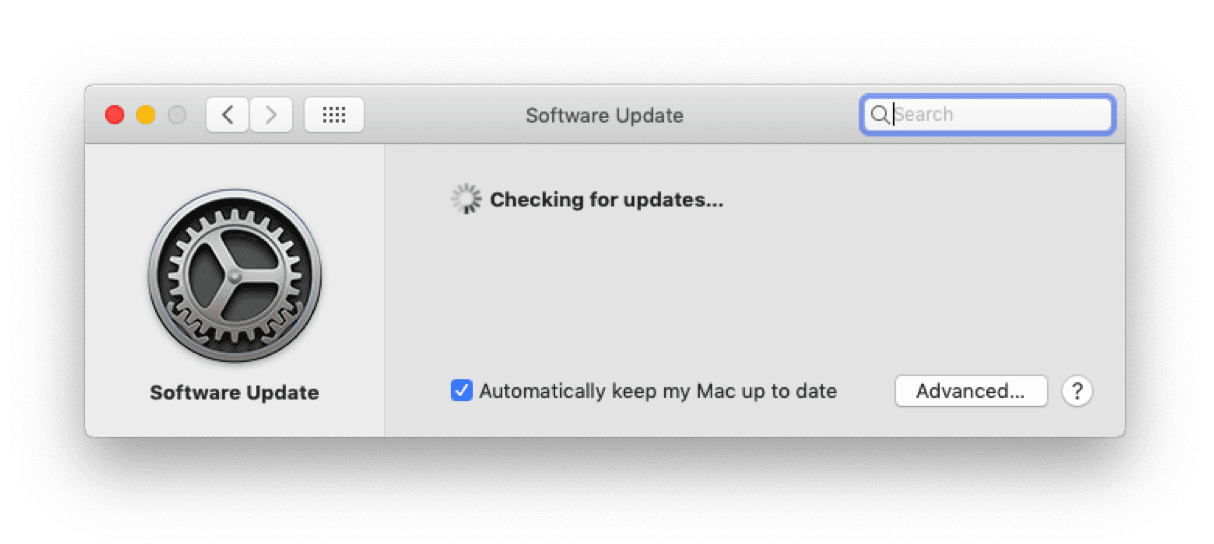This screenshot has height=544, width=1214.
Task: Click the 'Checking for updates...' status text
Action: [606, 199]
